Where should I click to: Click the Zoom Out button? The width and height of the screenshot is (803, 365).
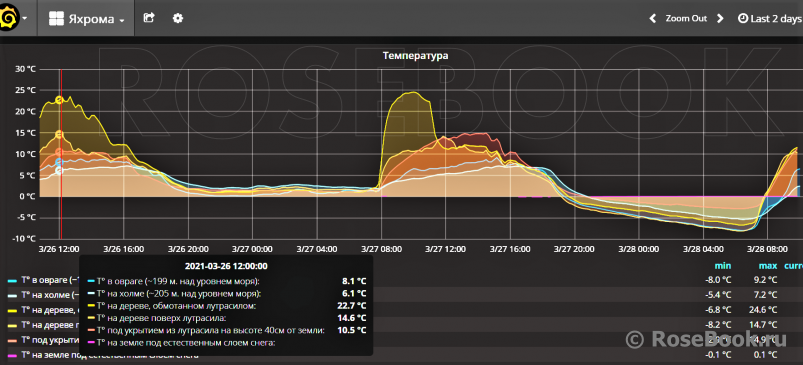pos(686,18)
